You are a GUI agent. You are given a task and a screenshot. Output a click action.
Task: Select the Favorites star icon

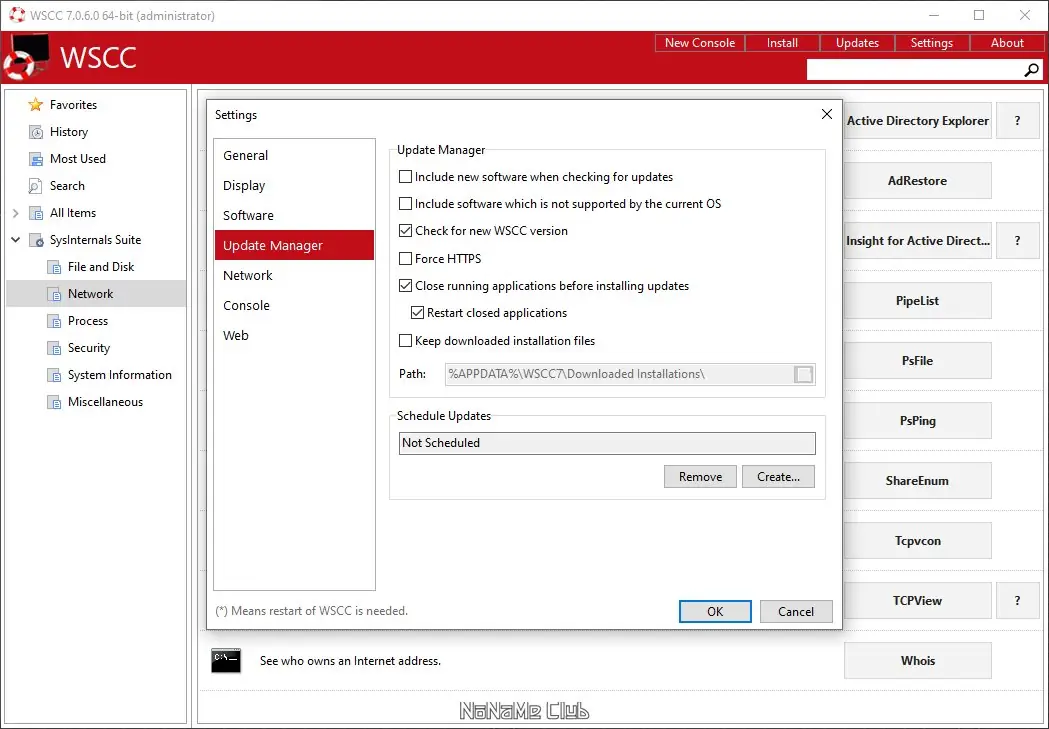pos(34,104)
